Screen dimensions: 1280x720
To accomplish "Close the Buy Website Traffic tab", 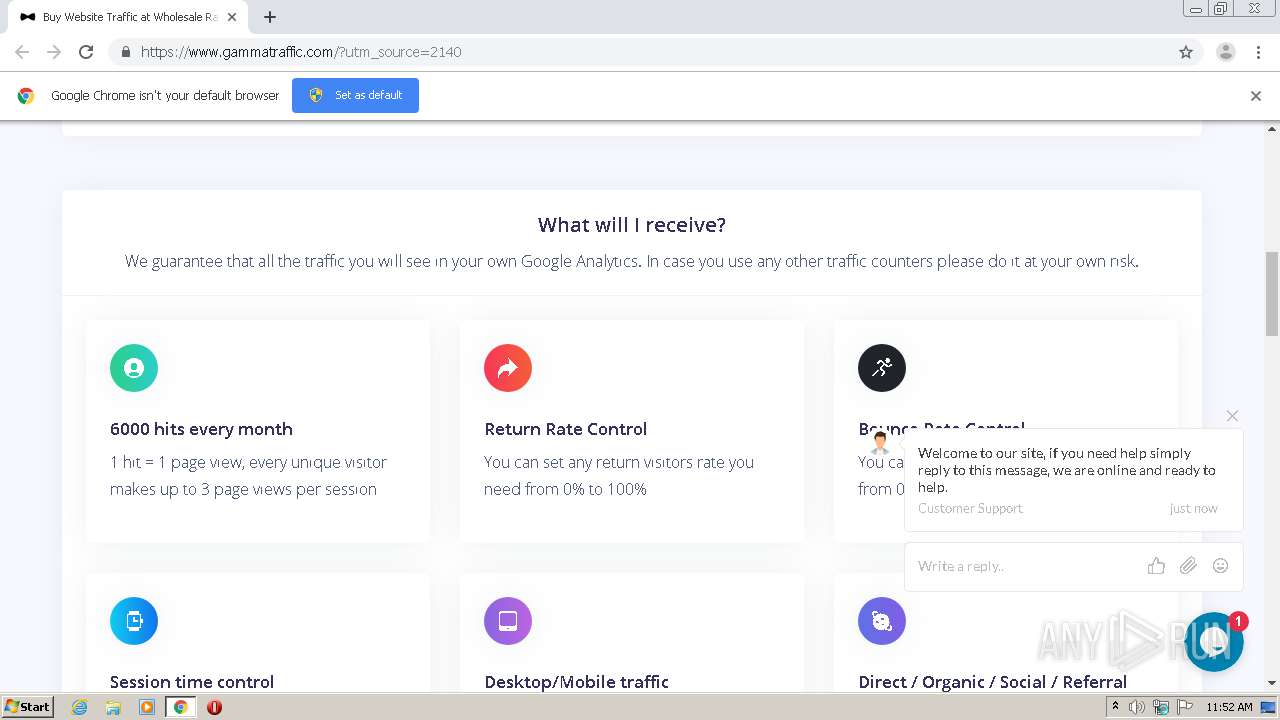I will point(233,17).
